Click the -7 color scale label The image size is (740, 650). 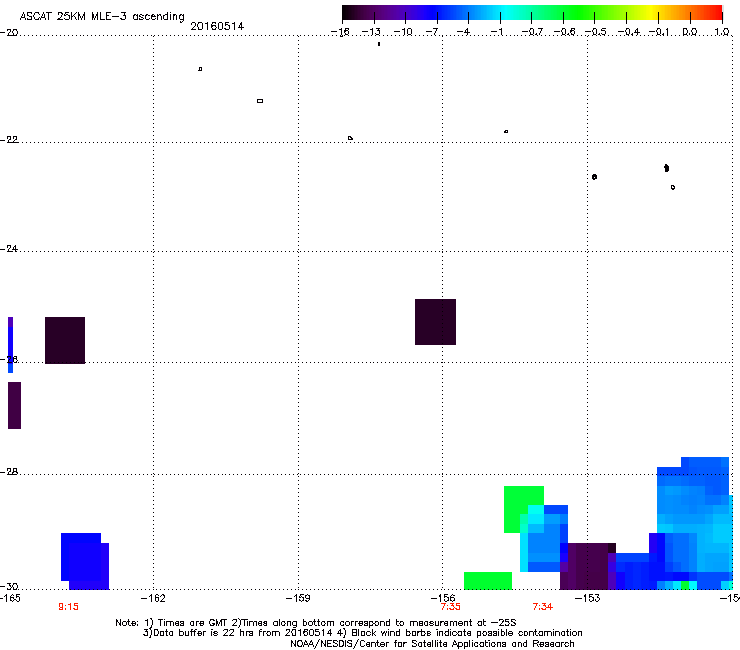[x=434, y=32]
